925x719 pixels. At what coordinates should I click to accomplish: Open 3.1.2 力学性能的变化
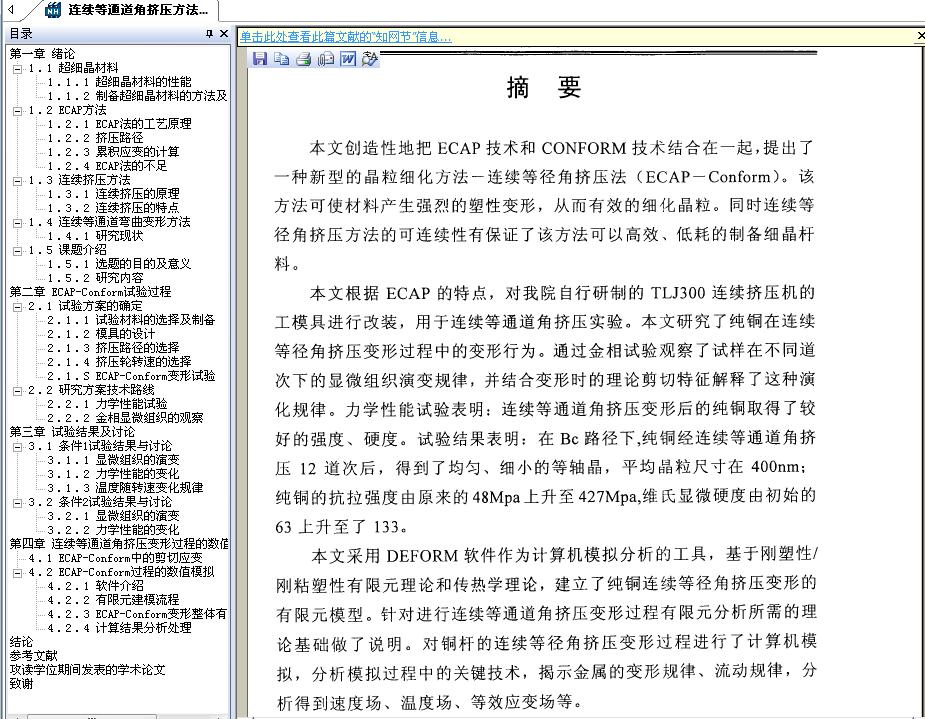click(x=113, y=474)
